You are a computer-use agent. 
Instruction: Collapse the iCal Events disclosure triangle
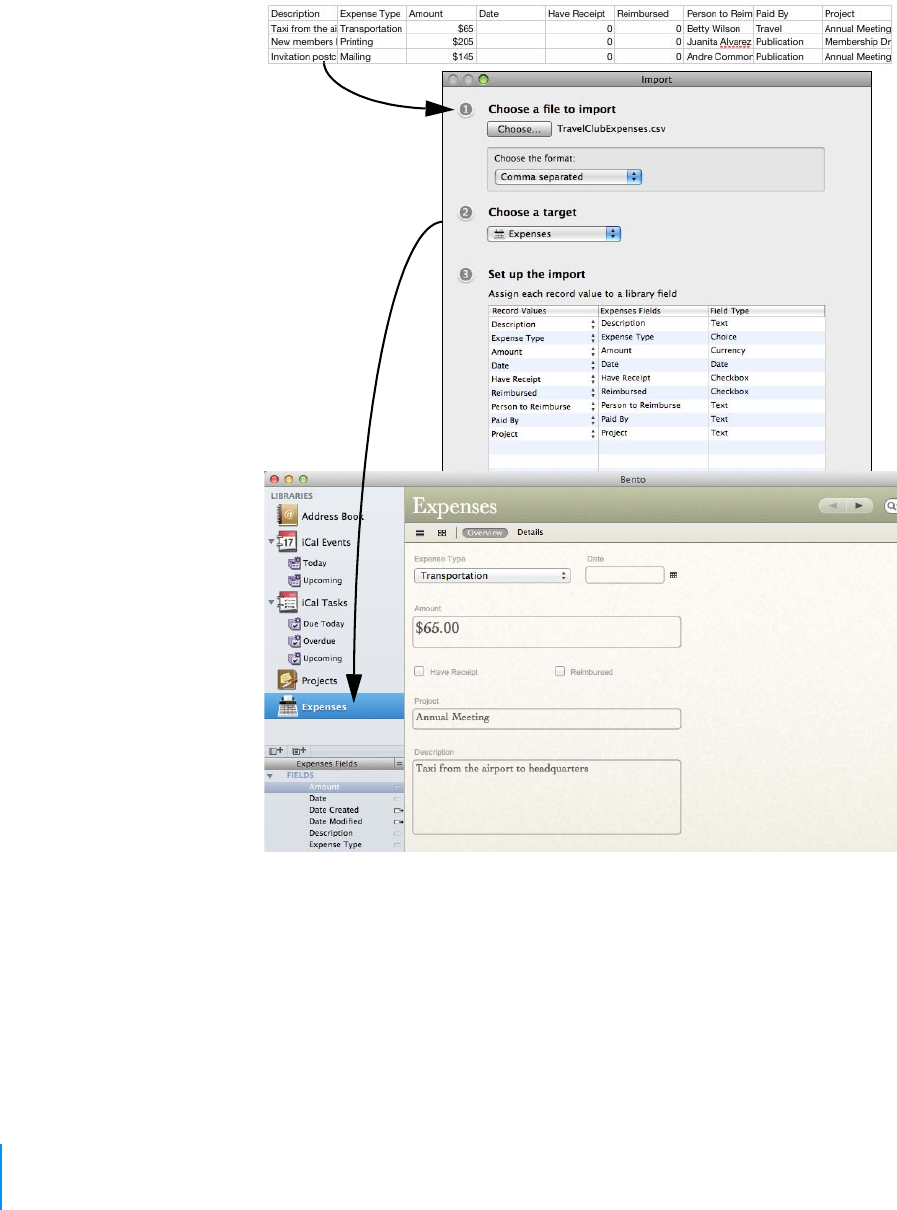[x=271, y=541]
